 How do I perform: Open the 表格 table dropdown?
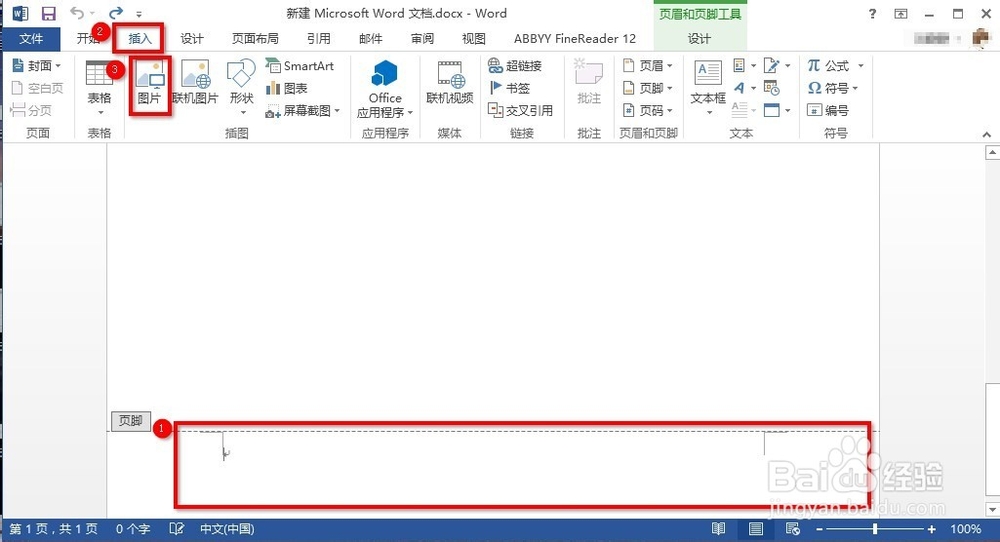(x=99, y=89)
